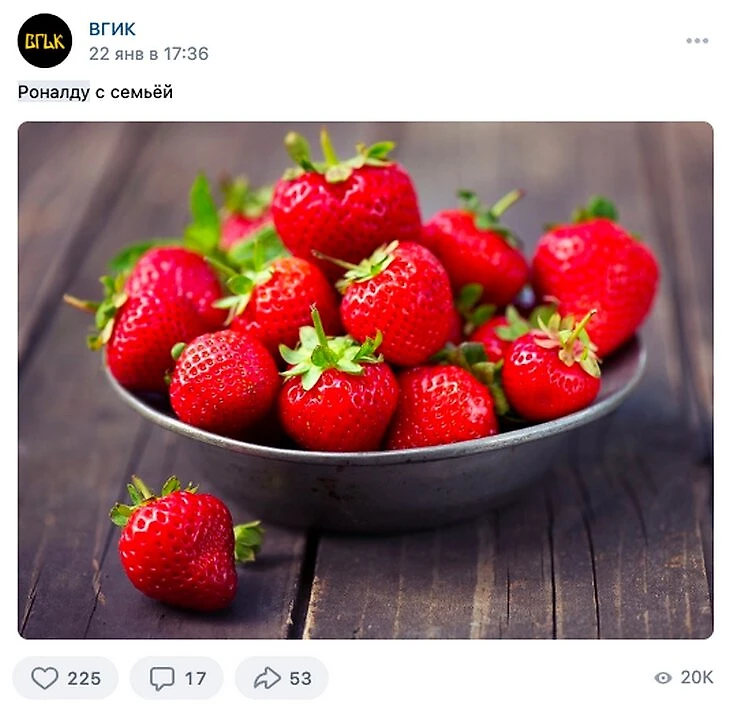Click the rightmost strawberry in the bowl
The height and width of the screenshot is (705, 730).
pyautogui.click(x=596, y=277)
